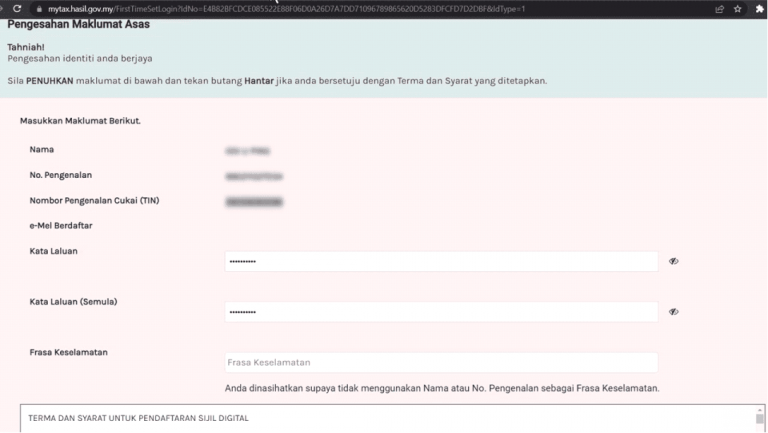768x433 pixels.
Task: Click the blurred No. Pengenalan value
Action: pos(254,175)
